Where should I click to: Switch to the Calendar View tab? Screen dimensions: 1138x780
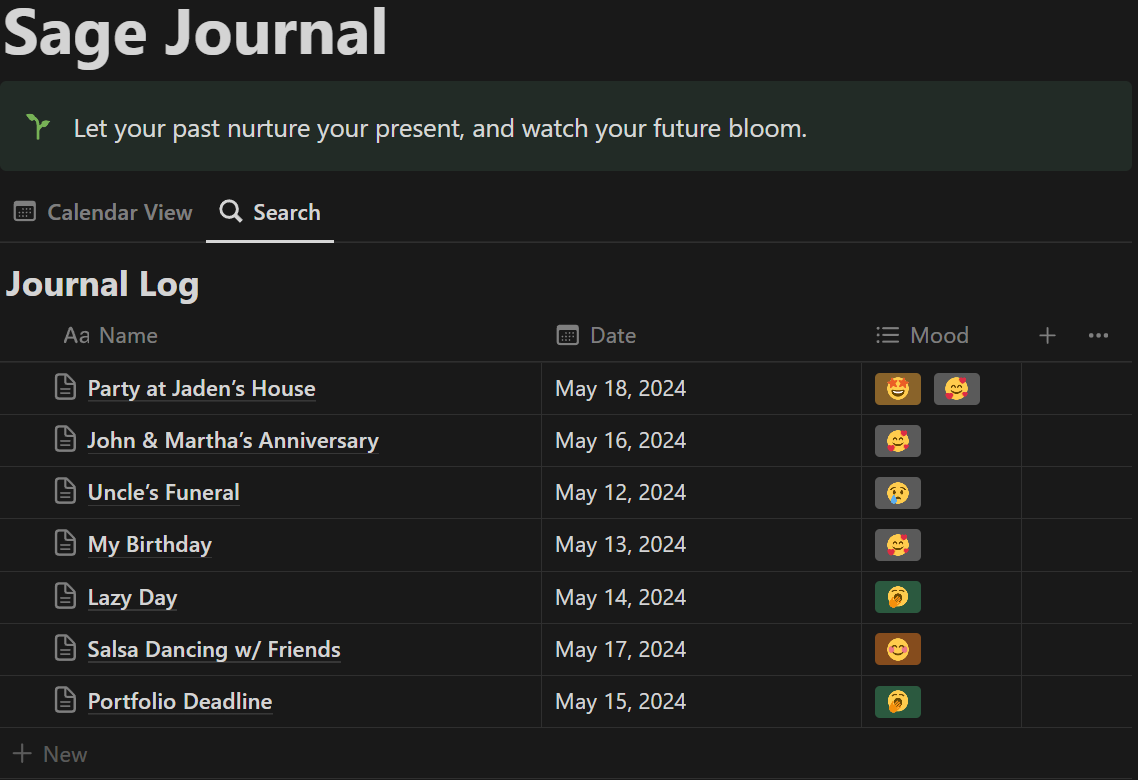click(103, 213)
